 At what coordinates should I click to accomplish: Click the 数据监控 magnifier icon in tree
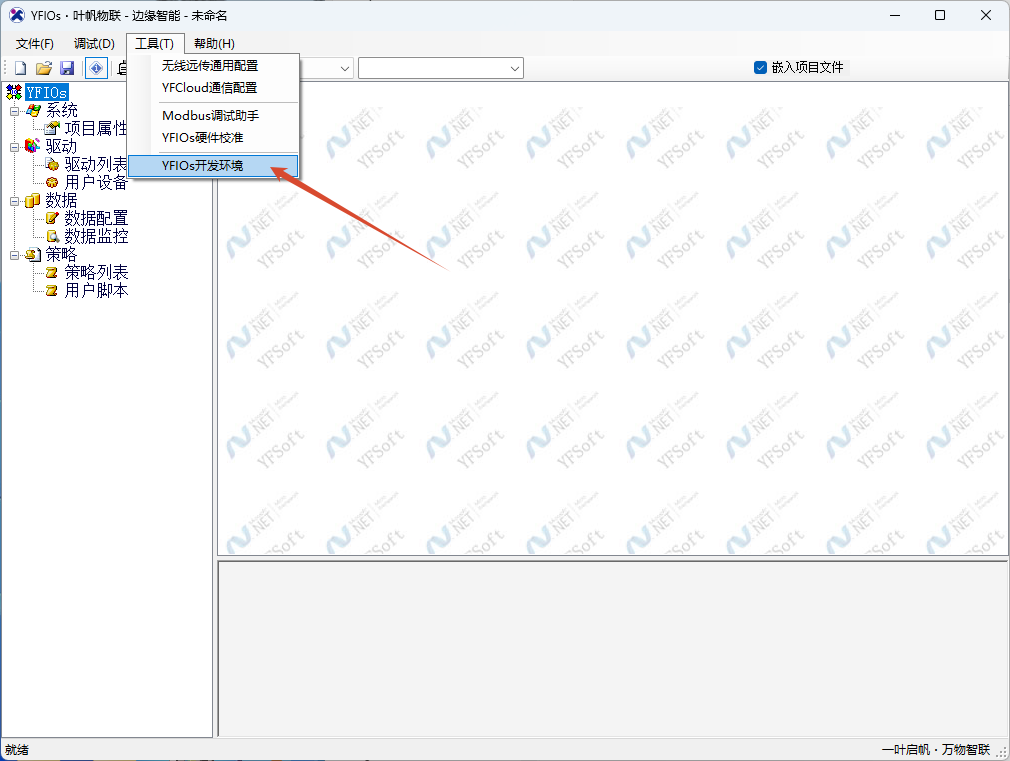click(x=52, y=236)
